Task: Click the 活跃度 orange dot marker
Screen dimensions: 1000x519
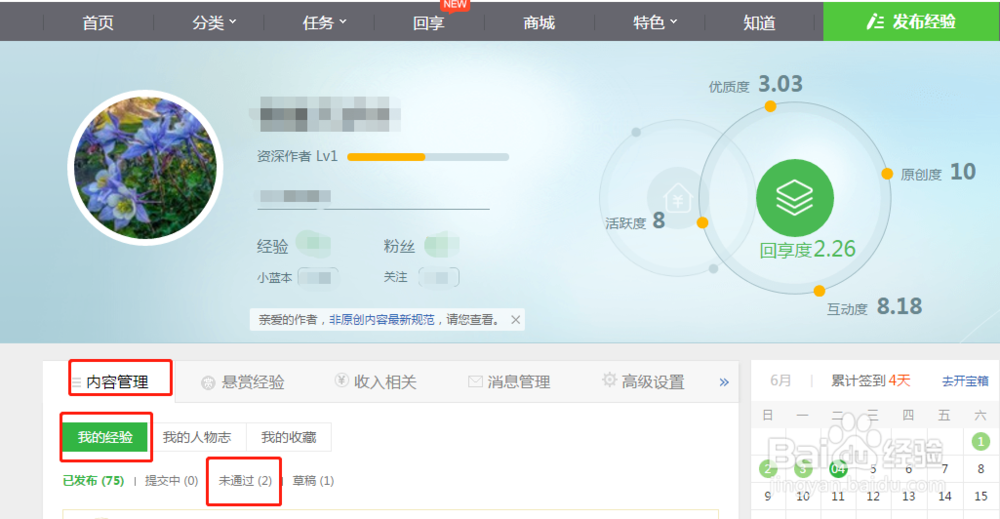Action: click(x=702, y=223)
